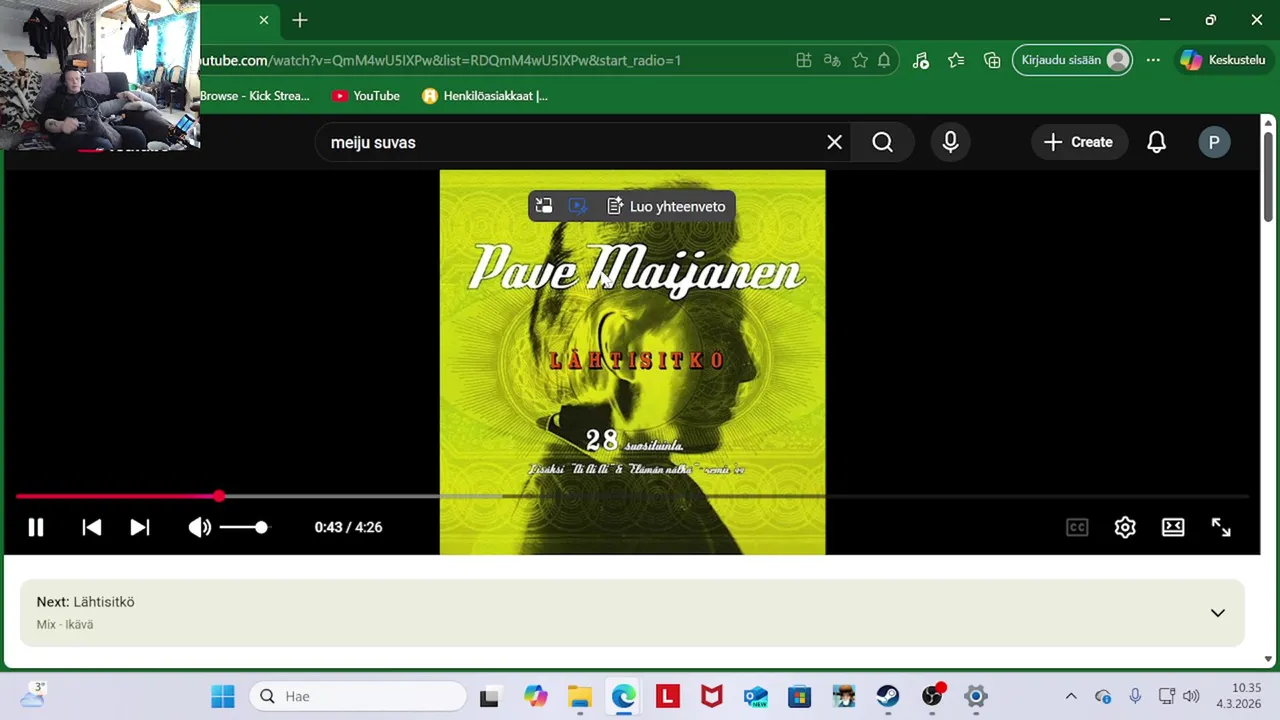
Task: Open Steam from the taskbar
Action: tap(888, 696)
